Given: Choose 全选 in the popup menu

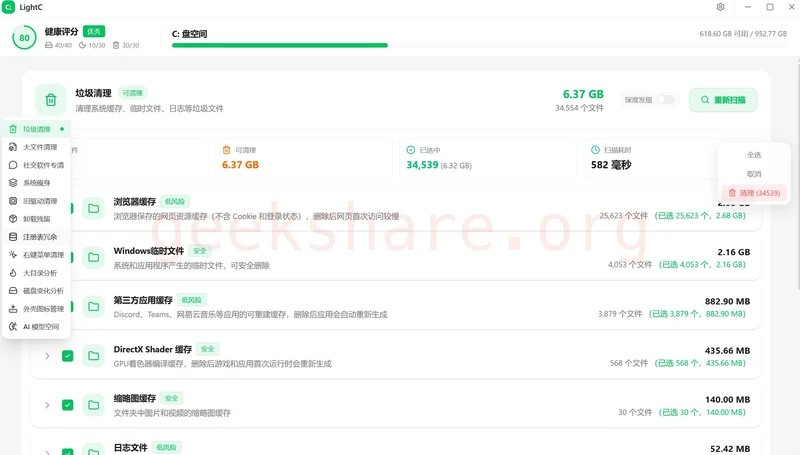Looking at the screenshot, I should [x=754, y=155].
